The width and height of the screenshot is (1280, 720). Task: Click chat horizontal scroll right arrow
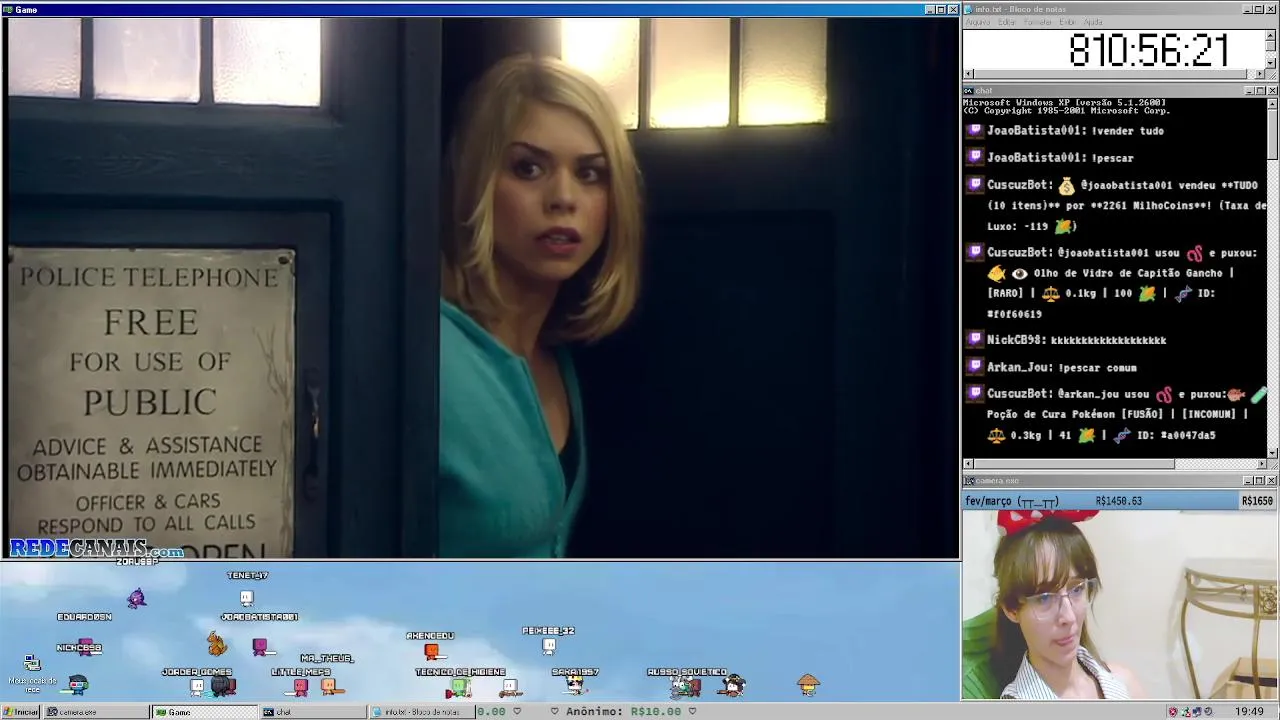(x=1261, y=464)
